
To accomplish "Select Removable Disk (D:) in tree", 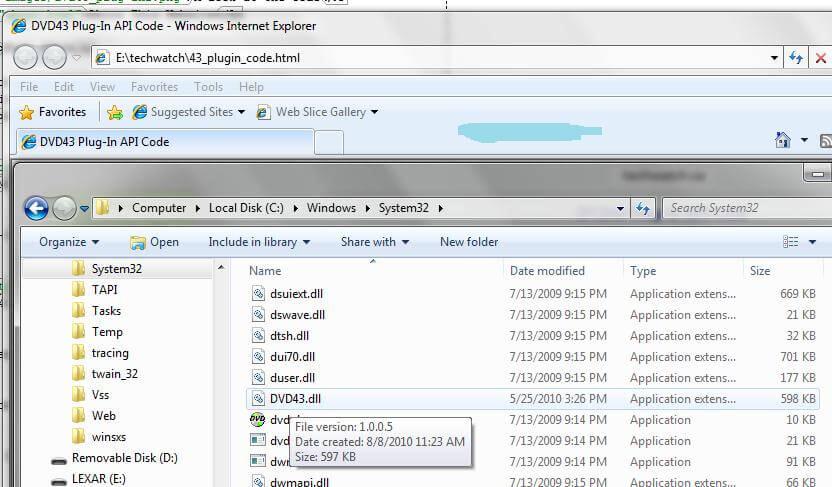I will coord(124,458).
